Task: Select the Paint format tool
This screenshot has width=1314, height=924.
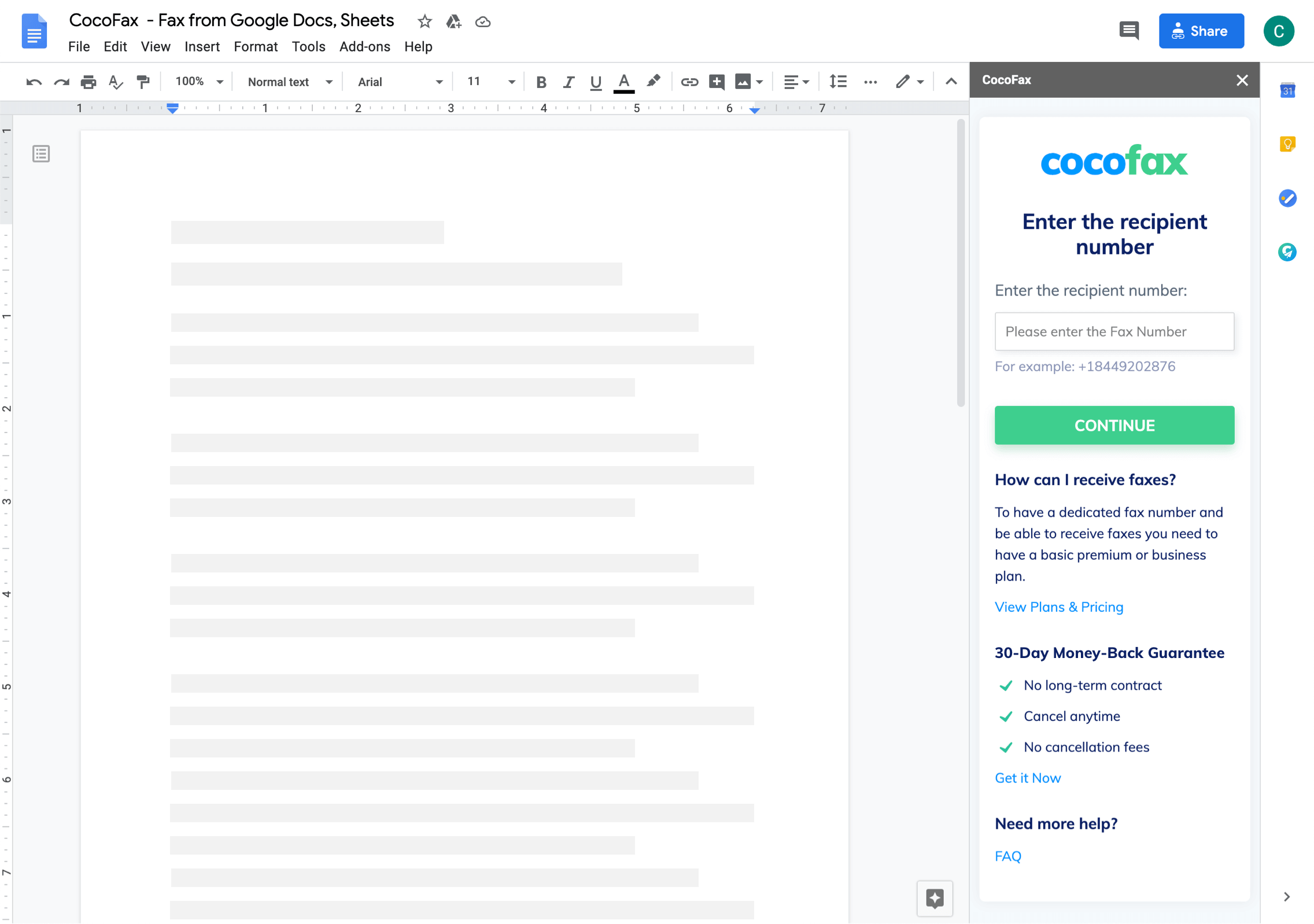Action: coord(143,82)
